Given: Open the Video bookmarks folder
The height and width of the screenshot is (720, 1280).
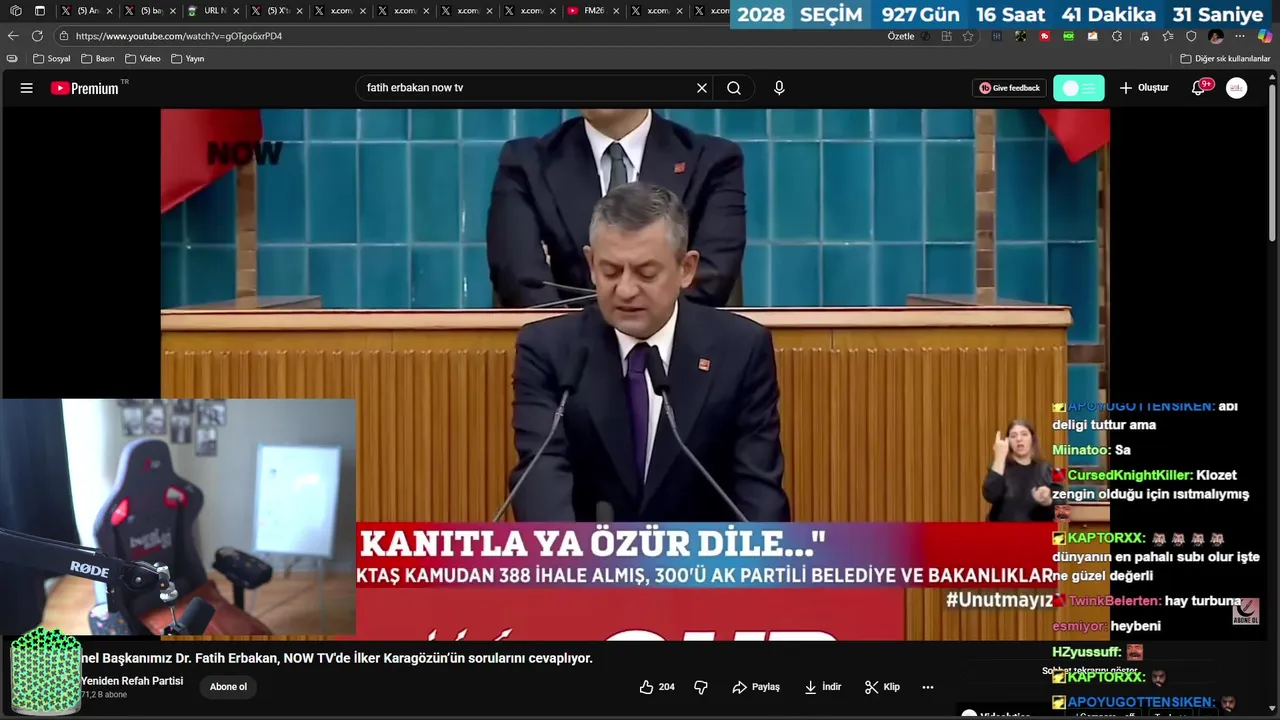Looking at the screenshot, I should (x=143, y=59).
